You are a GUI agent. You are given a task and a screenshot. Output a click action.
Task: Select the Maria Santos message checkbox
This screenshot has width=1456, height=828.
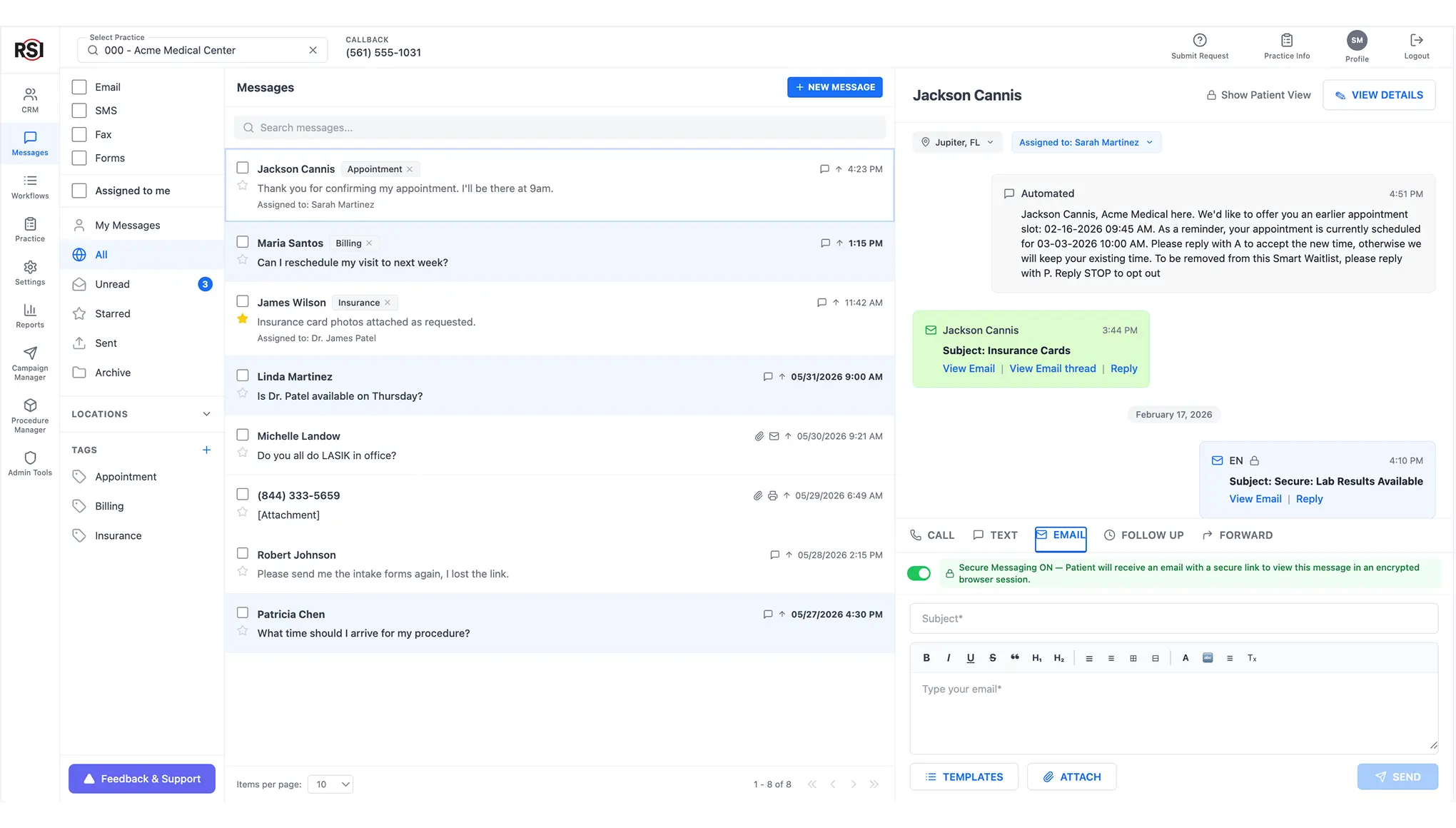coord(243,242)
